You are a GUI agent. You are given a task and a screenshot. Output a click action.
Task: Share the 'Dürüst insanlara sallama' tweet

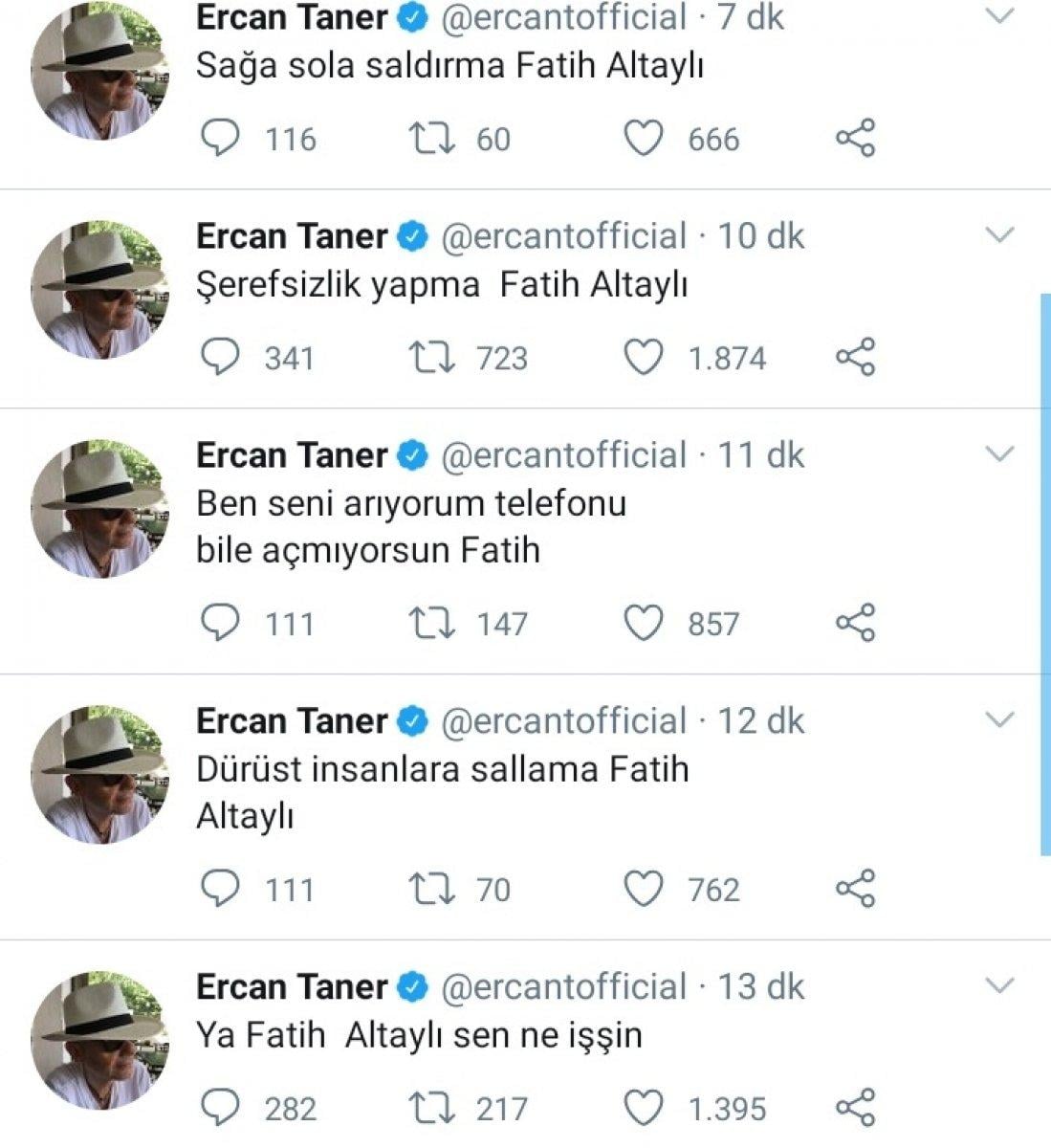click(856, 889)
